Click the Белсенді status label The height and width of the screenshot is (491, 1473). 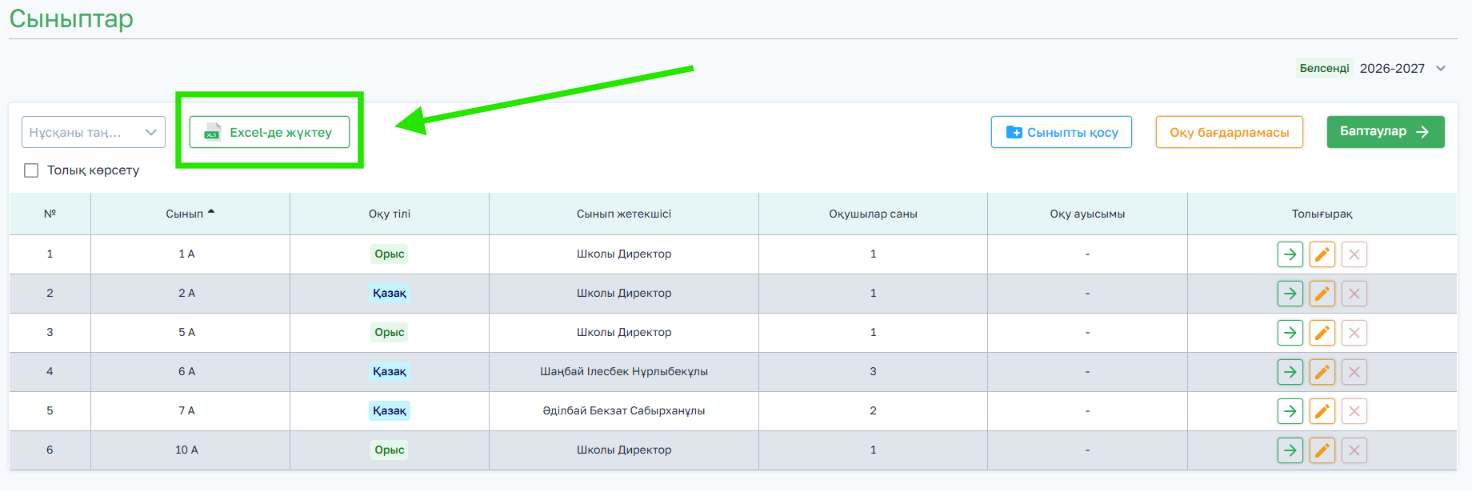[1324, 68]
